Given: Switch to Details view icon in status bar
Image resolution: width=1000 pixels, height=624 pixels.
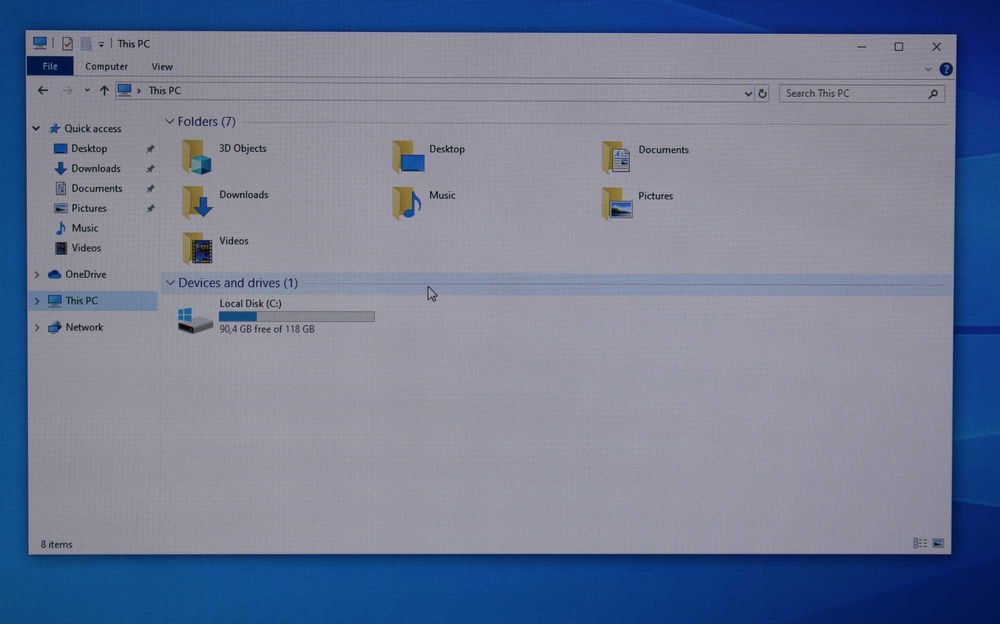Looking at the screenshot, I should click(920, 543).
